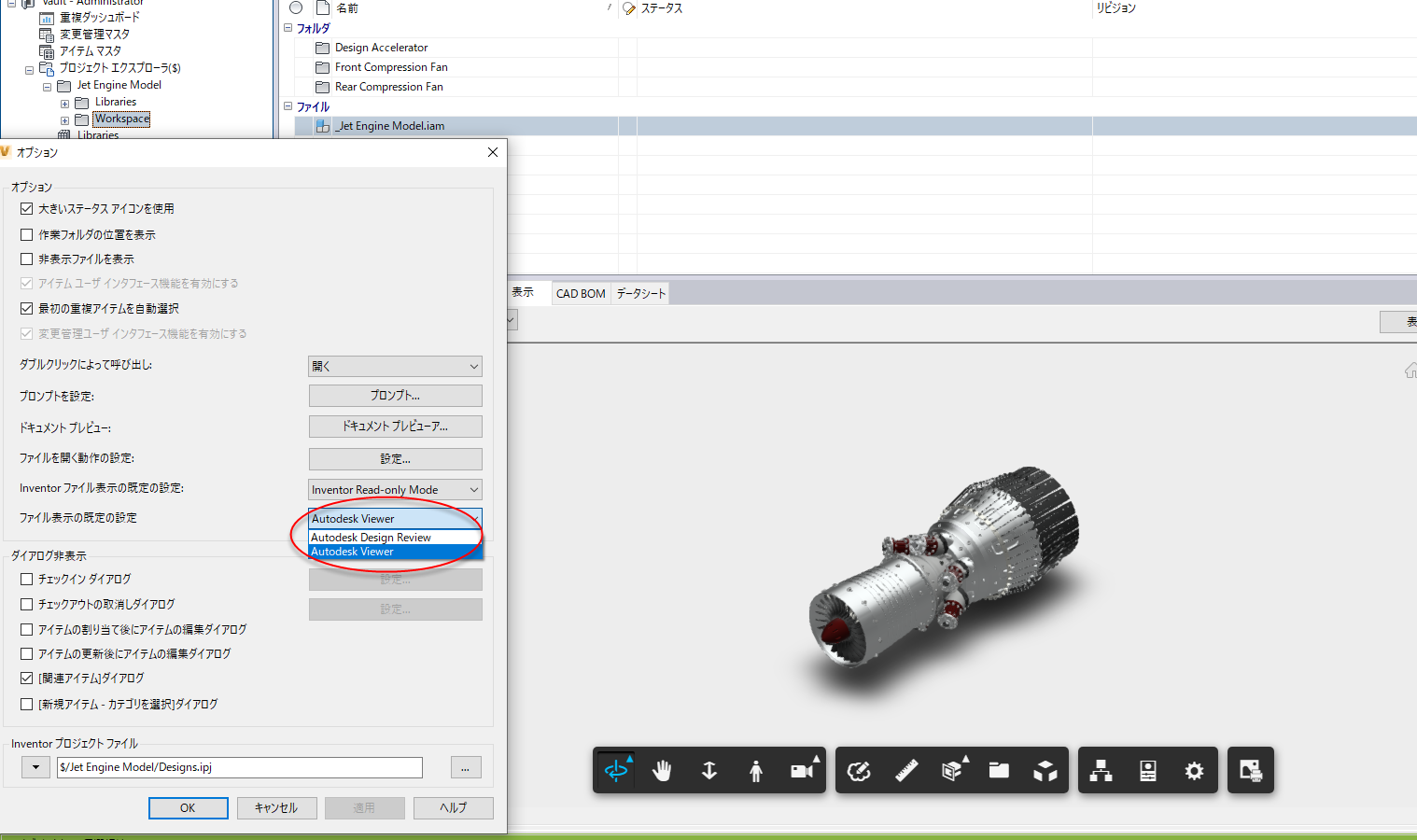Screen dimensions: 1417x840
Task: Enable 作業フォルダの位置を表示 checkbox
Action: 27,235
